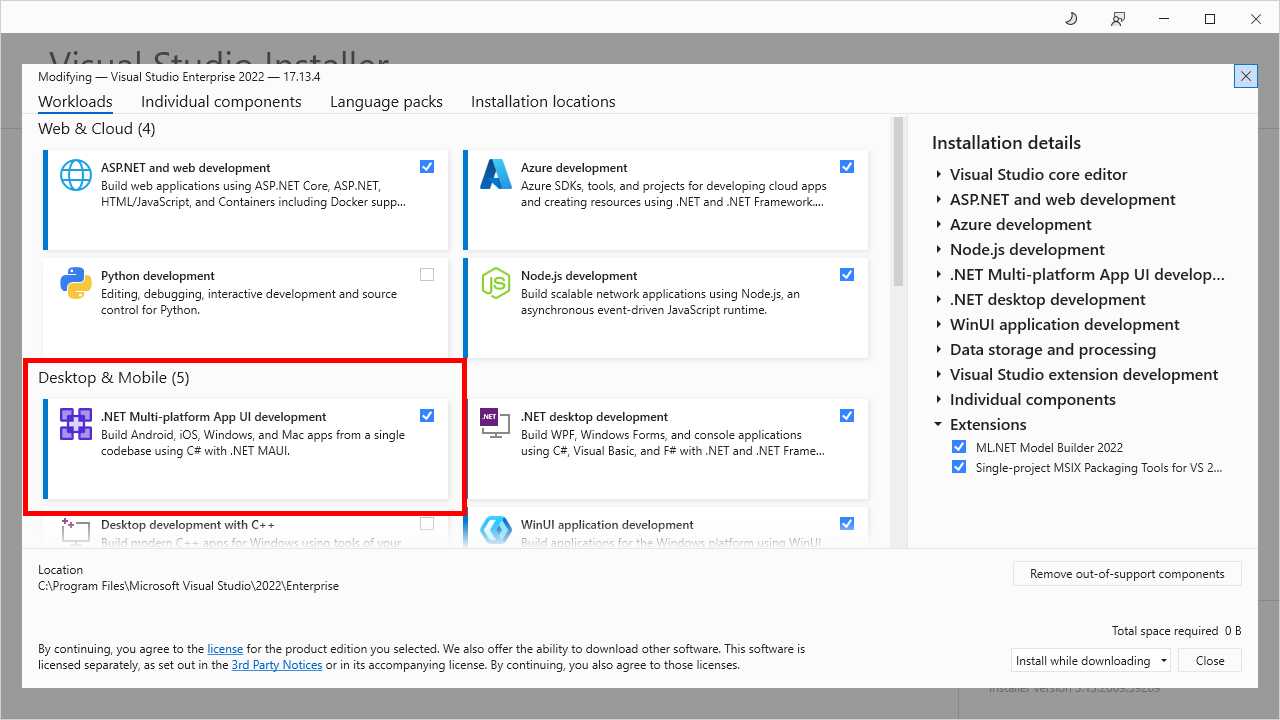This screenshot has height=720, width=1280.
Task: Click the .NET desktop development icon
Action: 496,424
